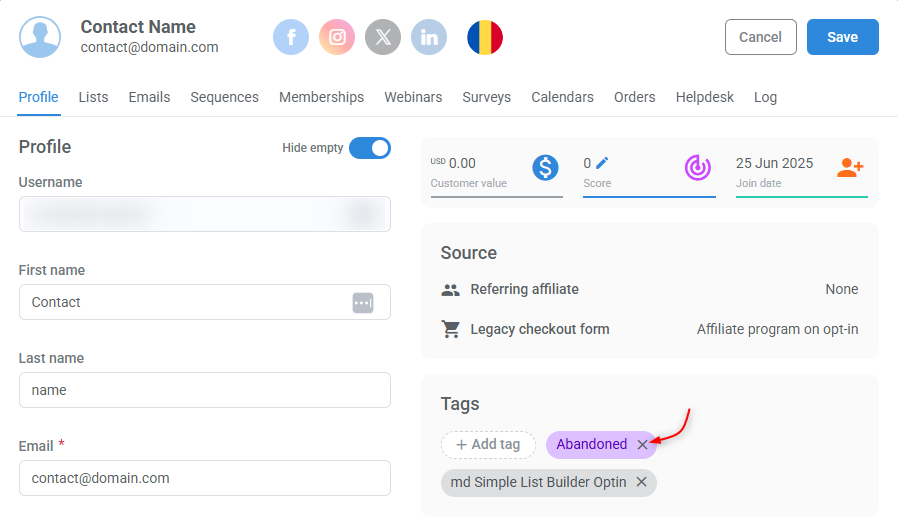The height and width of the screenshot is (522, 898).
Task: Click the contact@domain.com header email
Action: pyautogui.click(x=149, y=48)
